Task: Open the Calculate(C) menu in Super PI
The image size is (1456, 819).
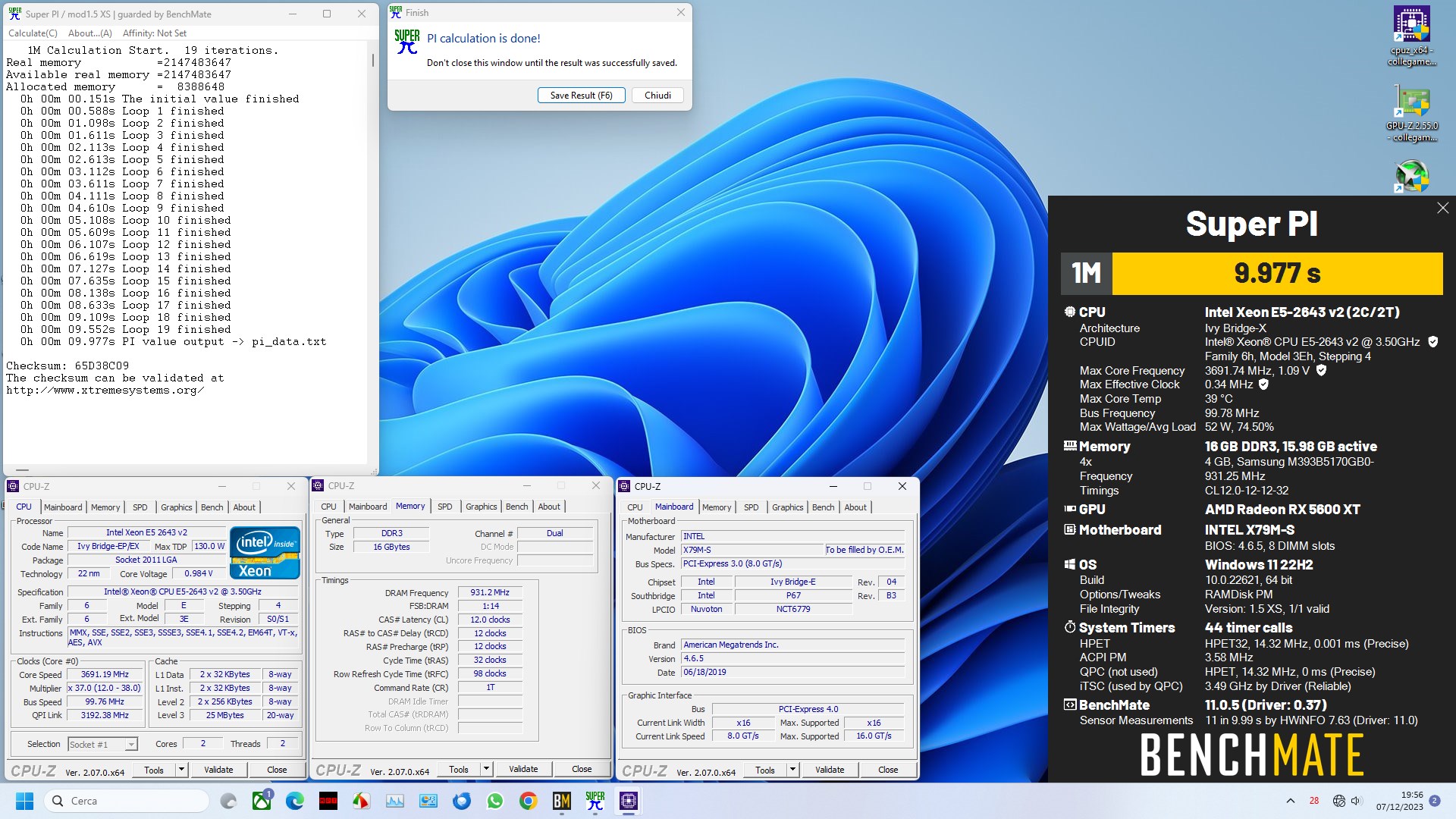Action: click(33, 33)
